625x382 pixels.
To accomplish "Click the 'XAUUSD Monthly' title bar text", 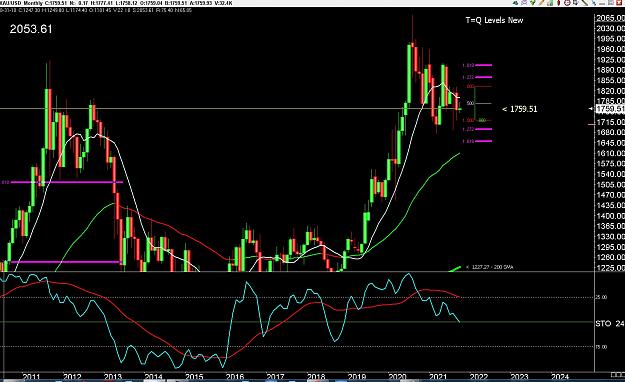I will point(21,3).
